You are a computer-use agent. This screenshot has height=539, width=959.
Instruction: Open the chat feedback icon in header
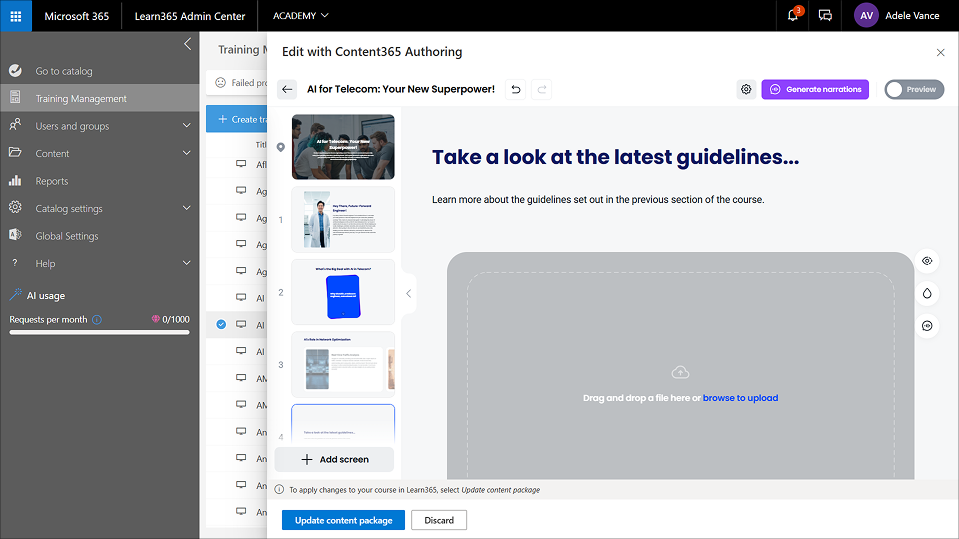825,16
